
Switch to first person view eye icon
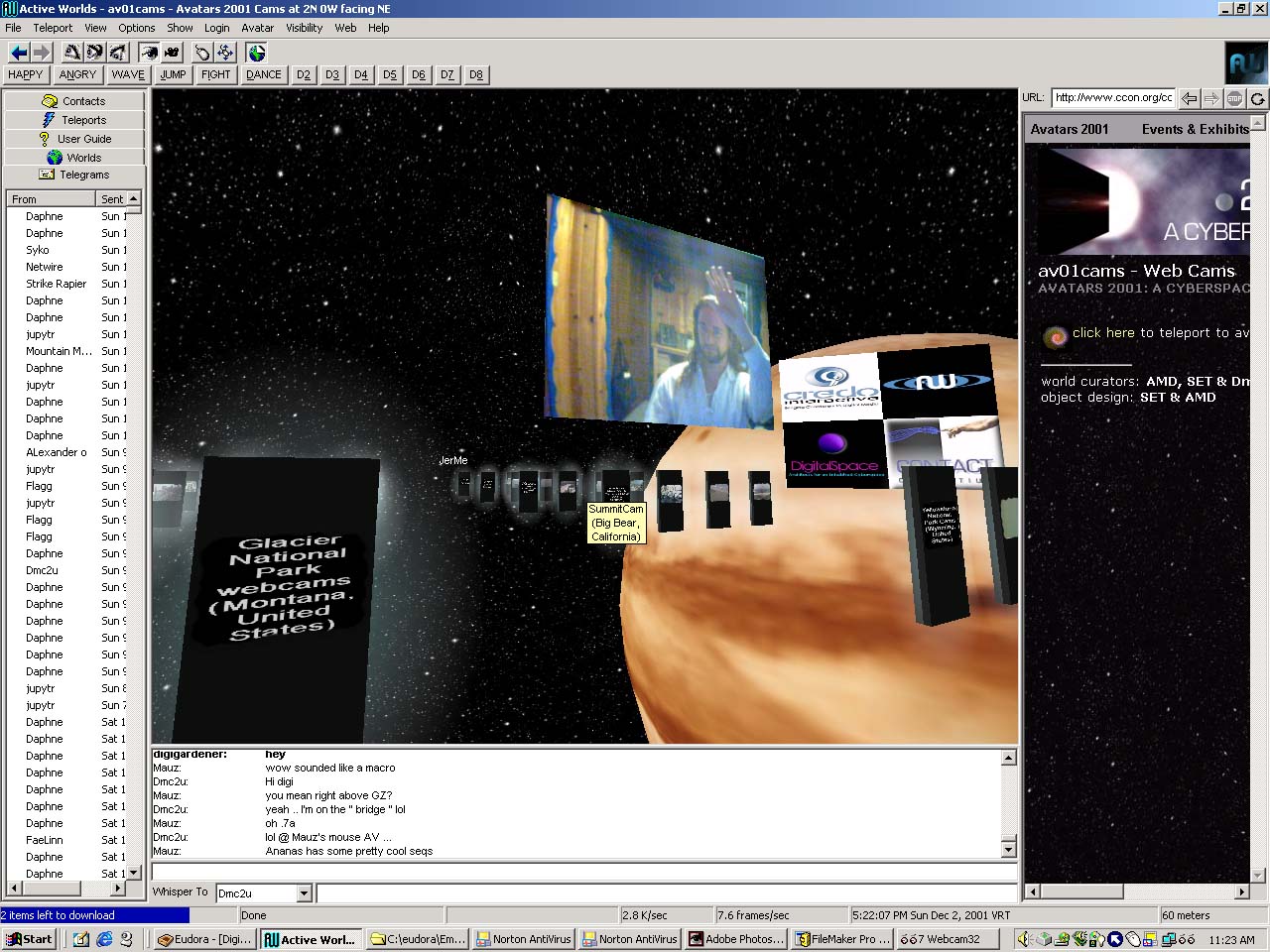pos(149,53)
